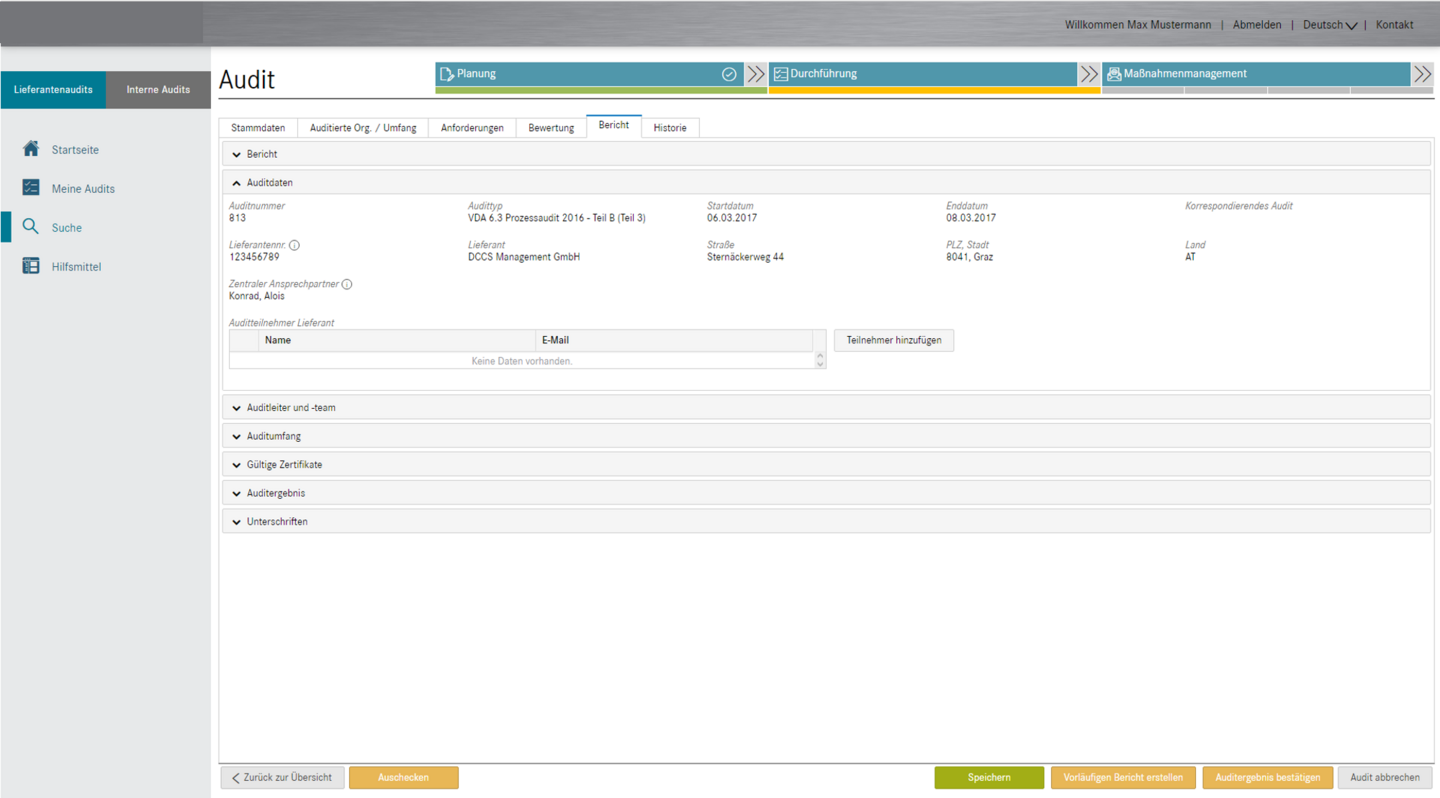1440x798 pixels.
Task: Click the Suche magnifier icon
Action: click(31, 227)
